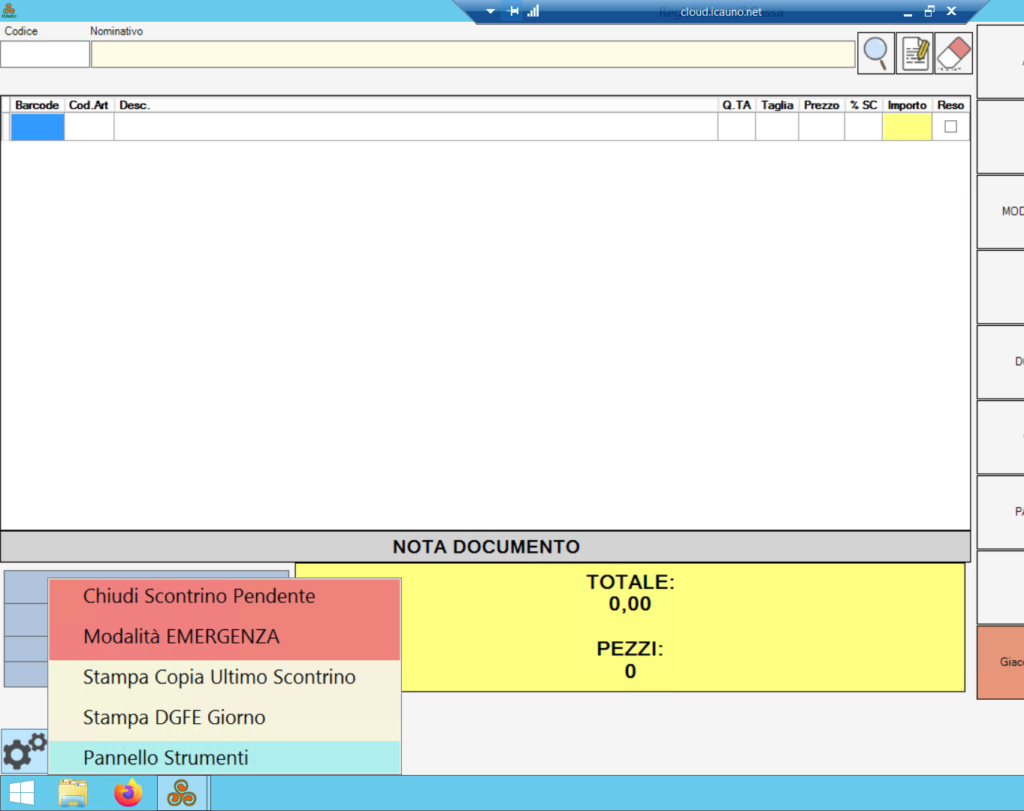Select Stampa Copia Ultimo Scontrino
This screenshot has width=1024, height=811.
click(x=219, y=678)
